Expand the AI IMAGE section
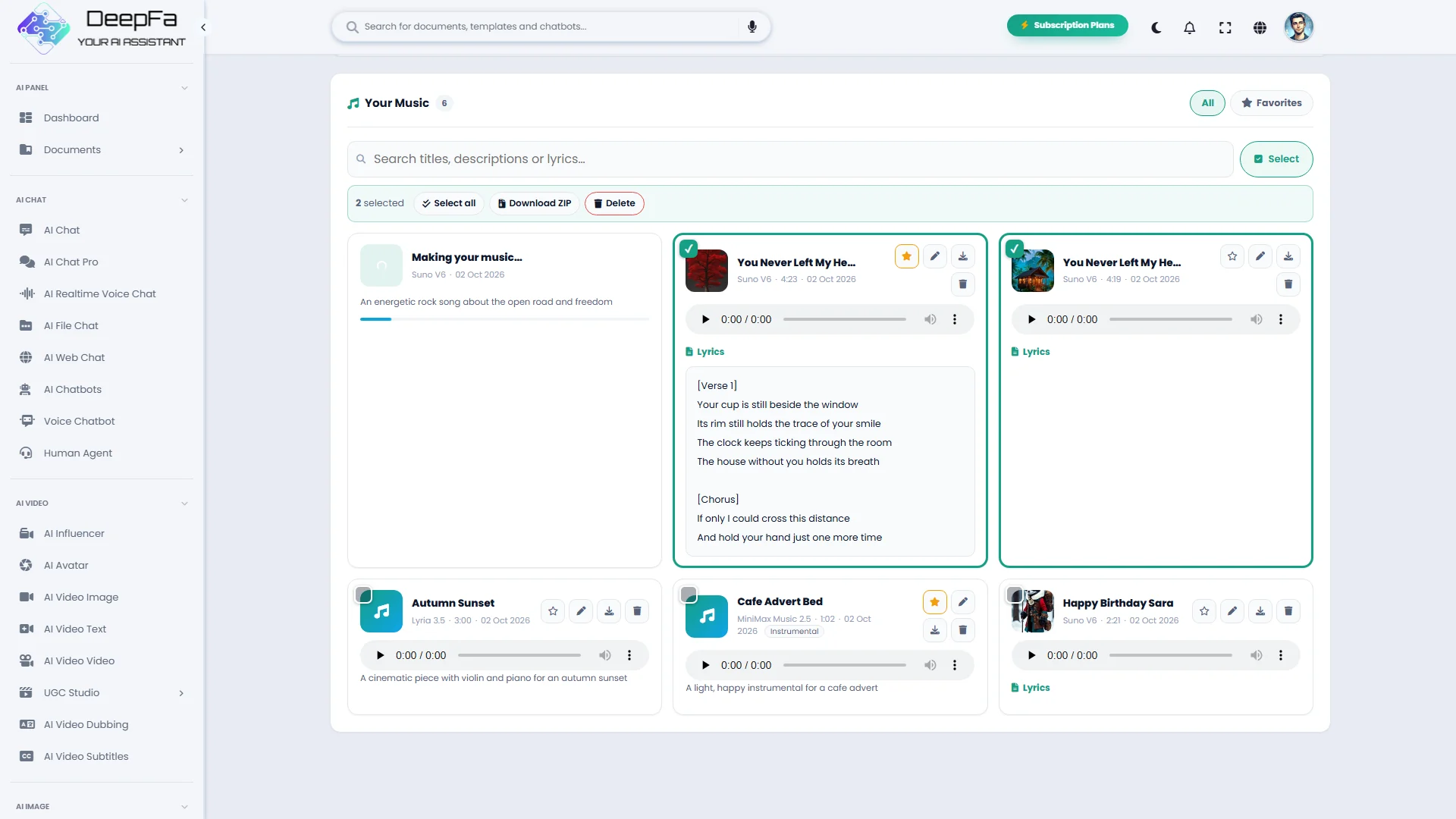Viewport: 1456px width, 819px height. click(184, 807)
